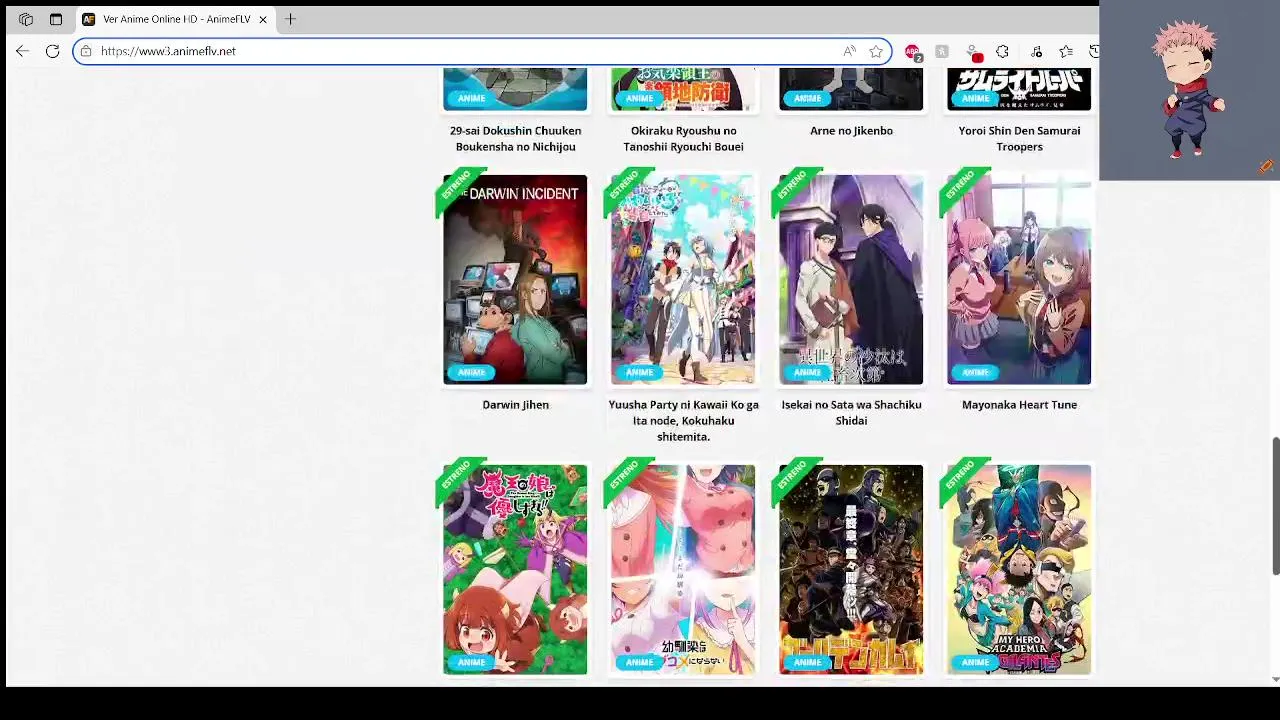1280x720 pixels.
Task: Click the chibi Itadori desktop mascot
Action: 1188,90
